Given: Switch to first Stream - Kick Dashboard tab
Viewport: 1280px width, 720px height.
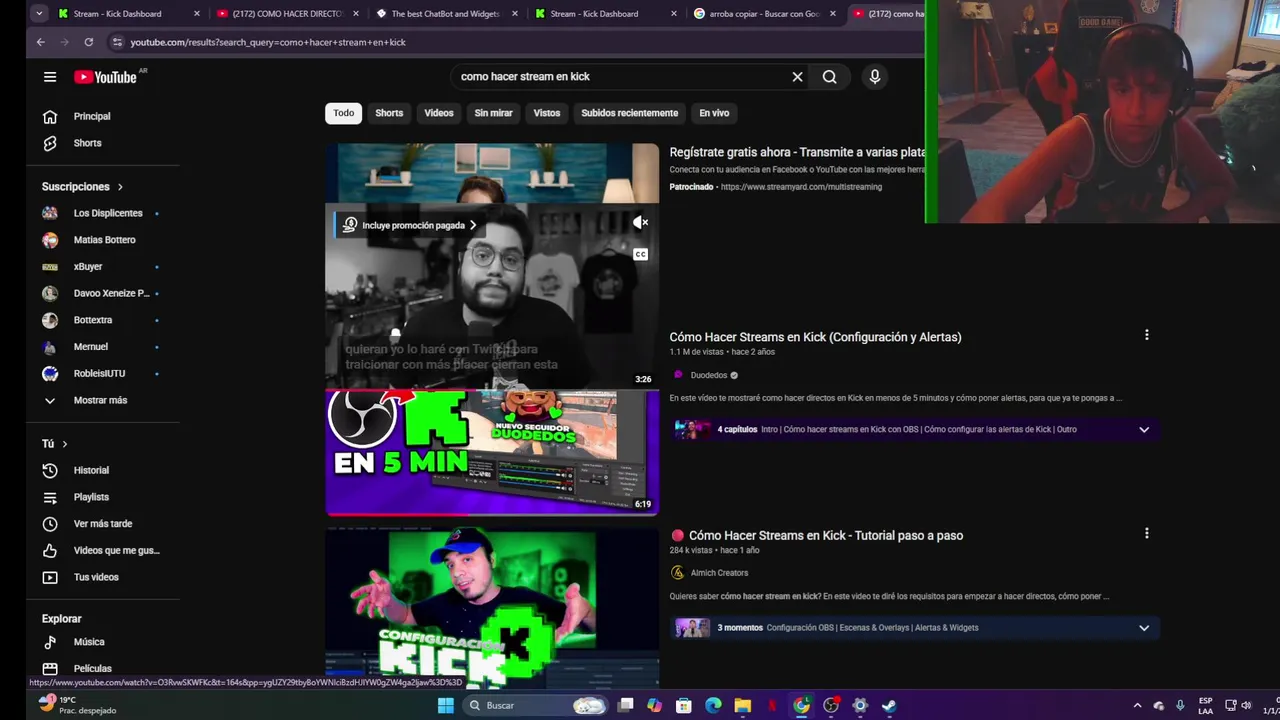Looking at the screenshot, I should tap(118, 14).
